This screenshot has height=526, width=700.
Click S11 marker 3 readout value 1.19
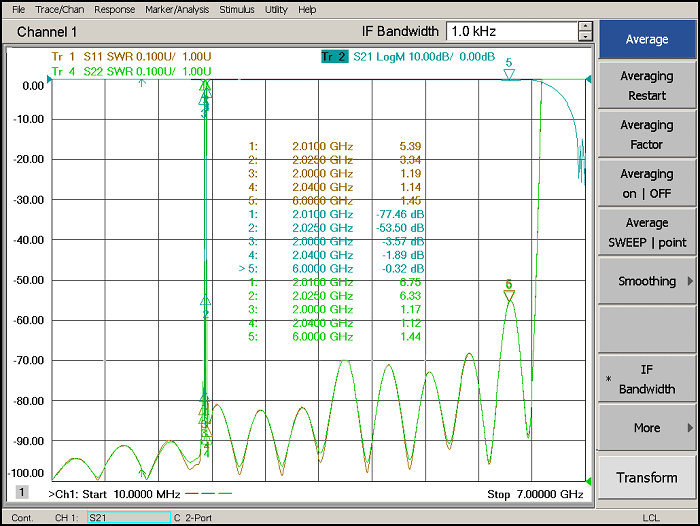point(411,173)
